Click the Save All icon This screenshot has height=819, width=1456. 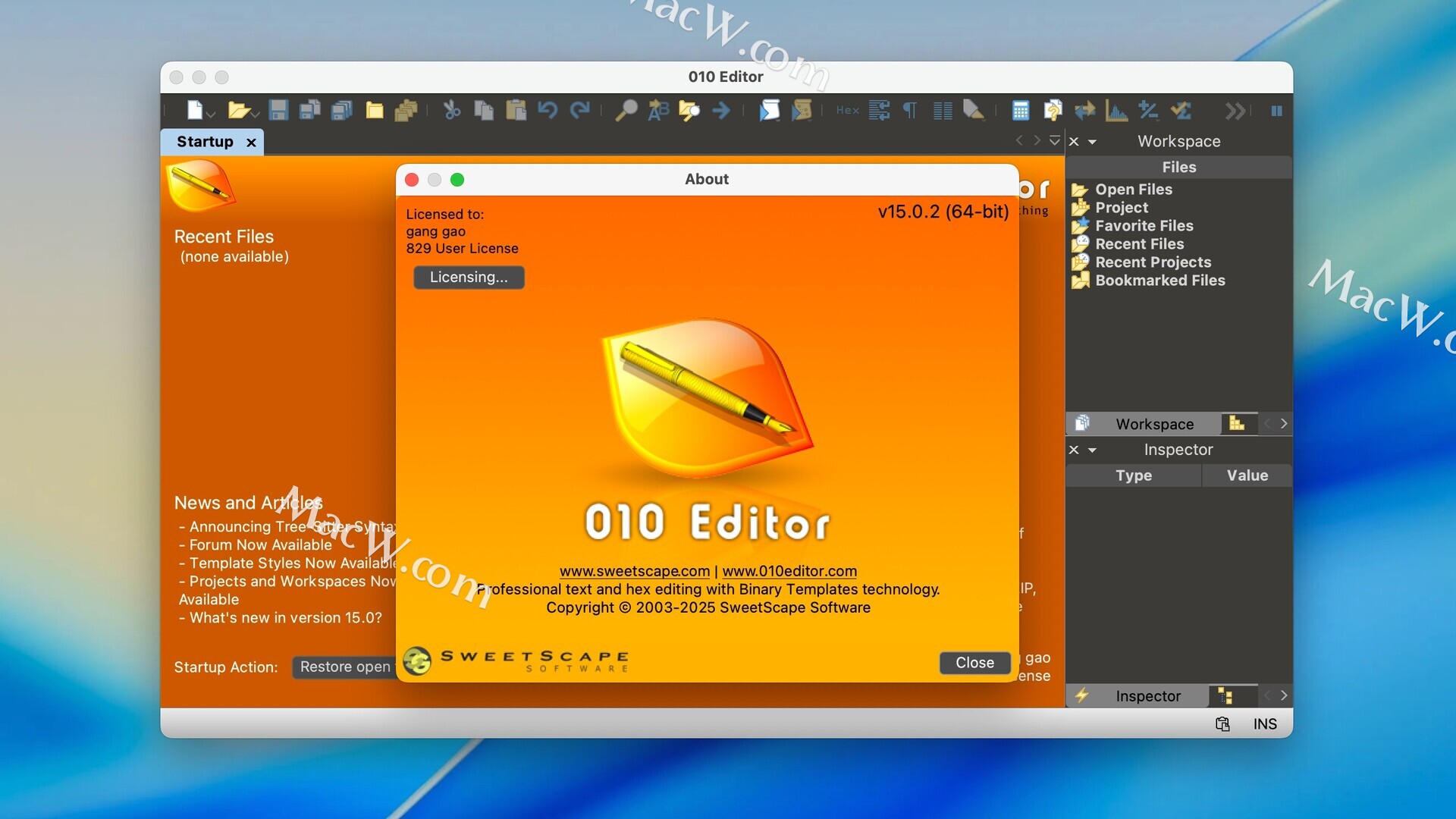(x=342, y=111)
